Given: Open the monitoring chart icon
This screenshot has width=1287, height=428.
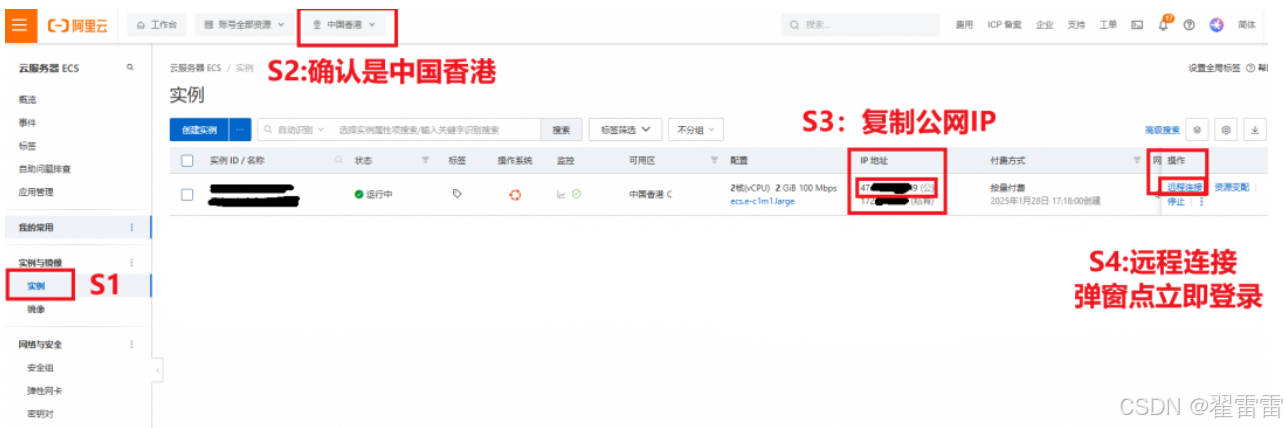Looking at the screenshot, I should [x=561, y=194].
